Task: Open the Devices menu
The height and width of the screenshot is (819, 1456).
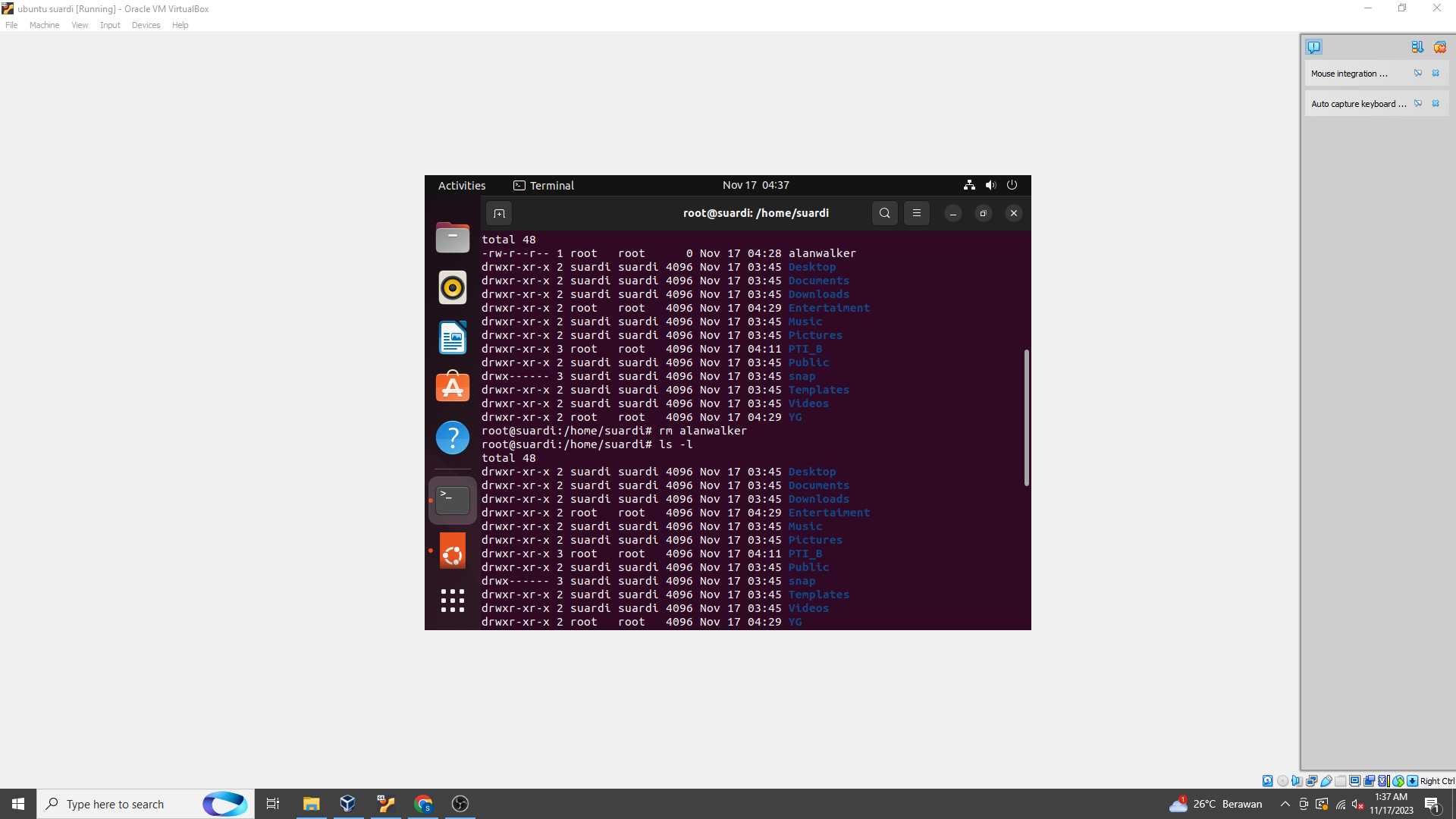Action: pos(146,25)
